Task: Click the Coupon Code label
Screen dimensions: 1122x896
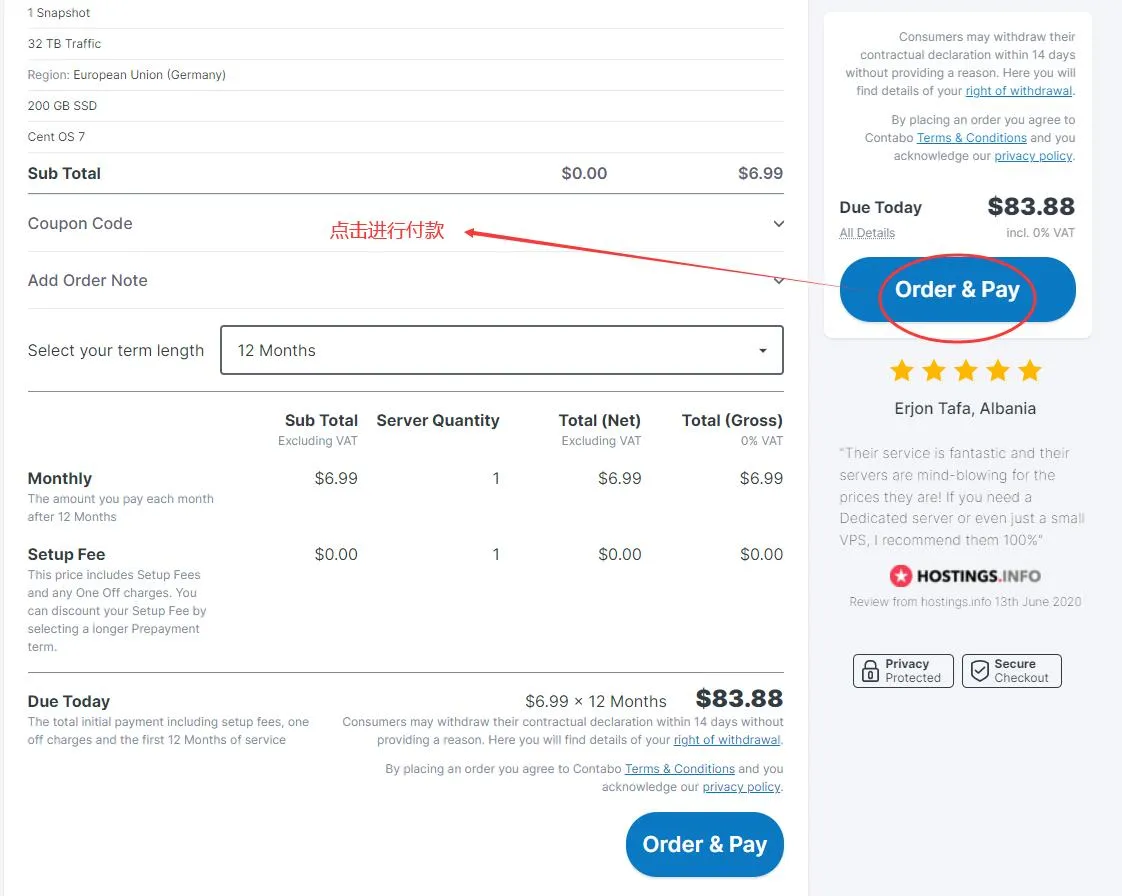Action: (x=80, y=224)
